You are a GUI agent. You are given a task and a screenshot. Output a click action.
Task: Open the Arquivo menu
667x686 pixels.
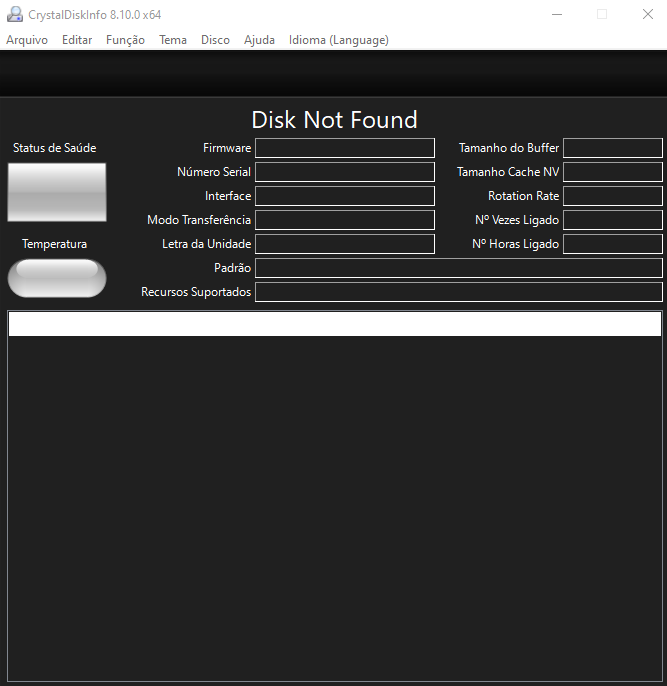click(x=27, y=40)
